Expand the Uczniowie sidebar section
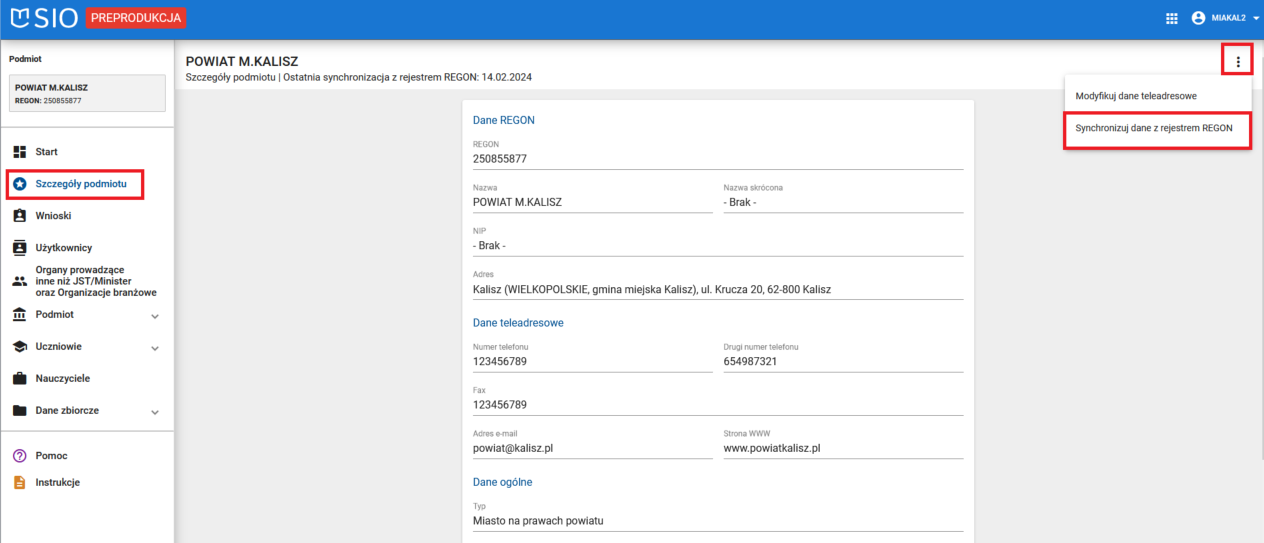 (155, 348)
